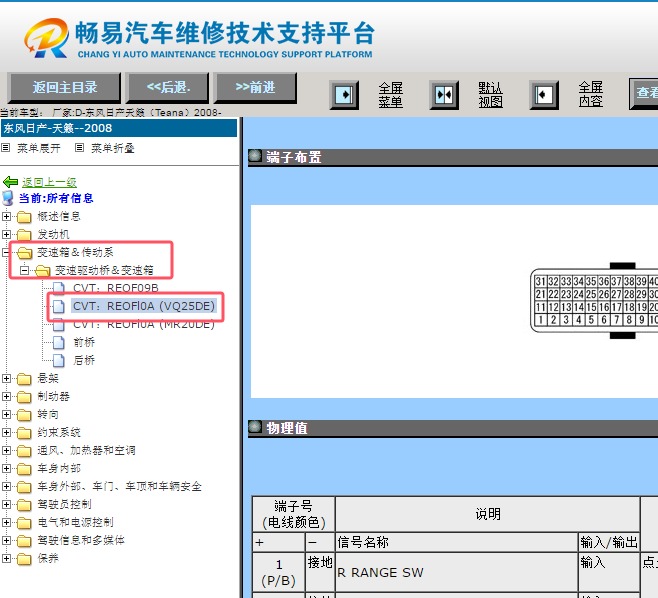Screen dimensions: 658x598
Task: Open the 返回上一级 link
Action: (49, 182)
